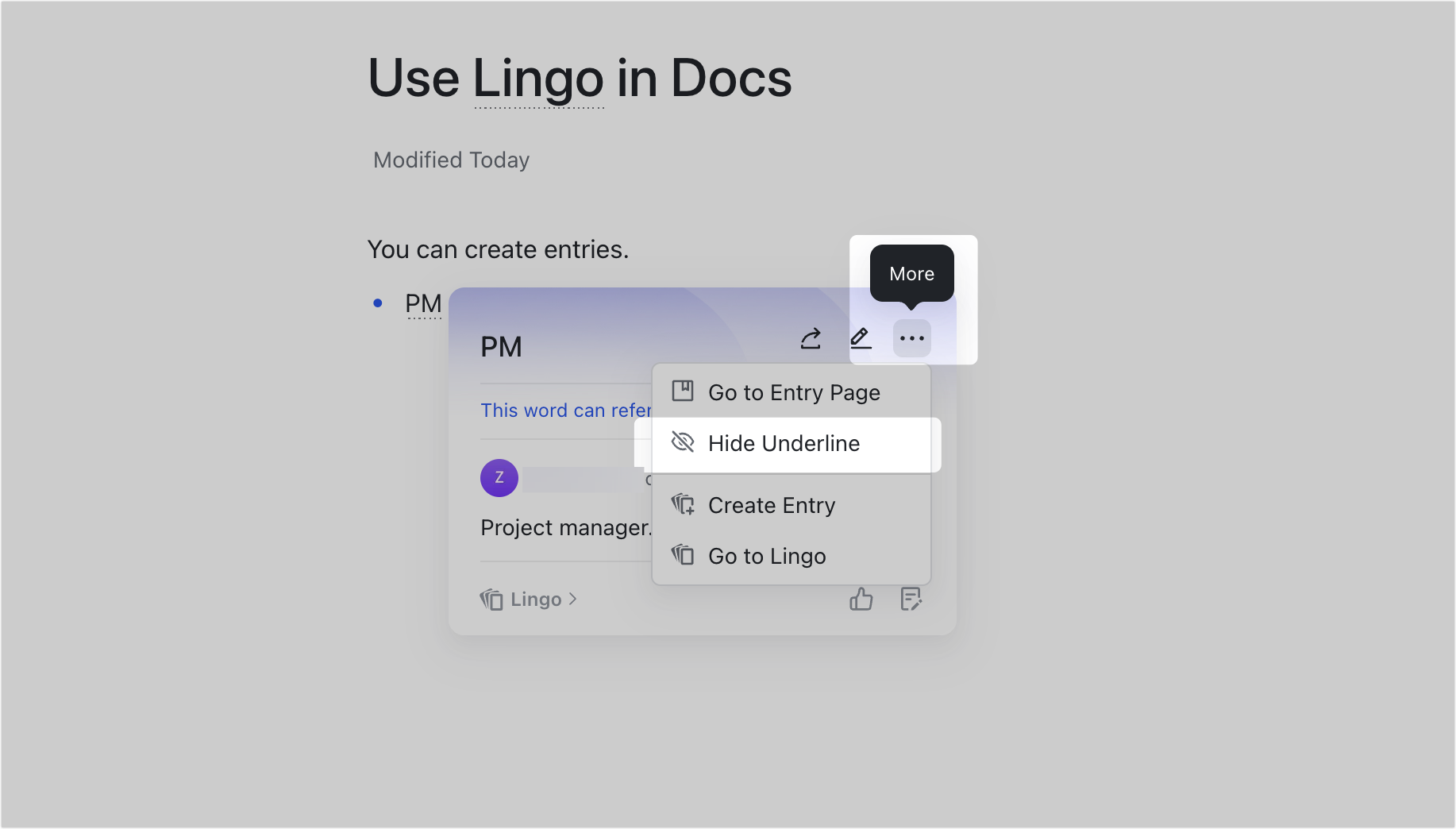Open the blue 'This word can refer' link
This screenshot has width=1456, height=829.
[565, 410]
